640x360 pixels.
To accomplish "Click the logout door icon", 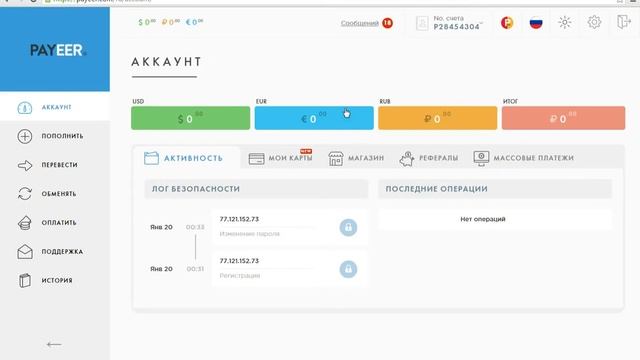I will point(624,22).
